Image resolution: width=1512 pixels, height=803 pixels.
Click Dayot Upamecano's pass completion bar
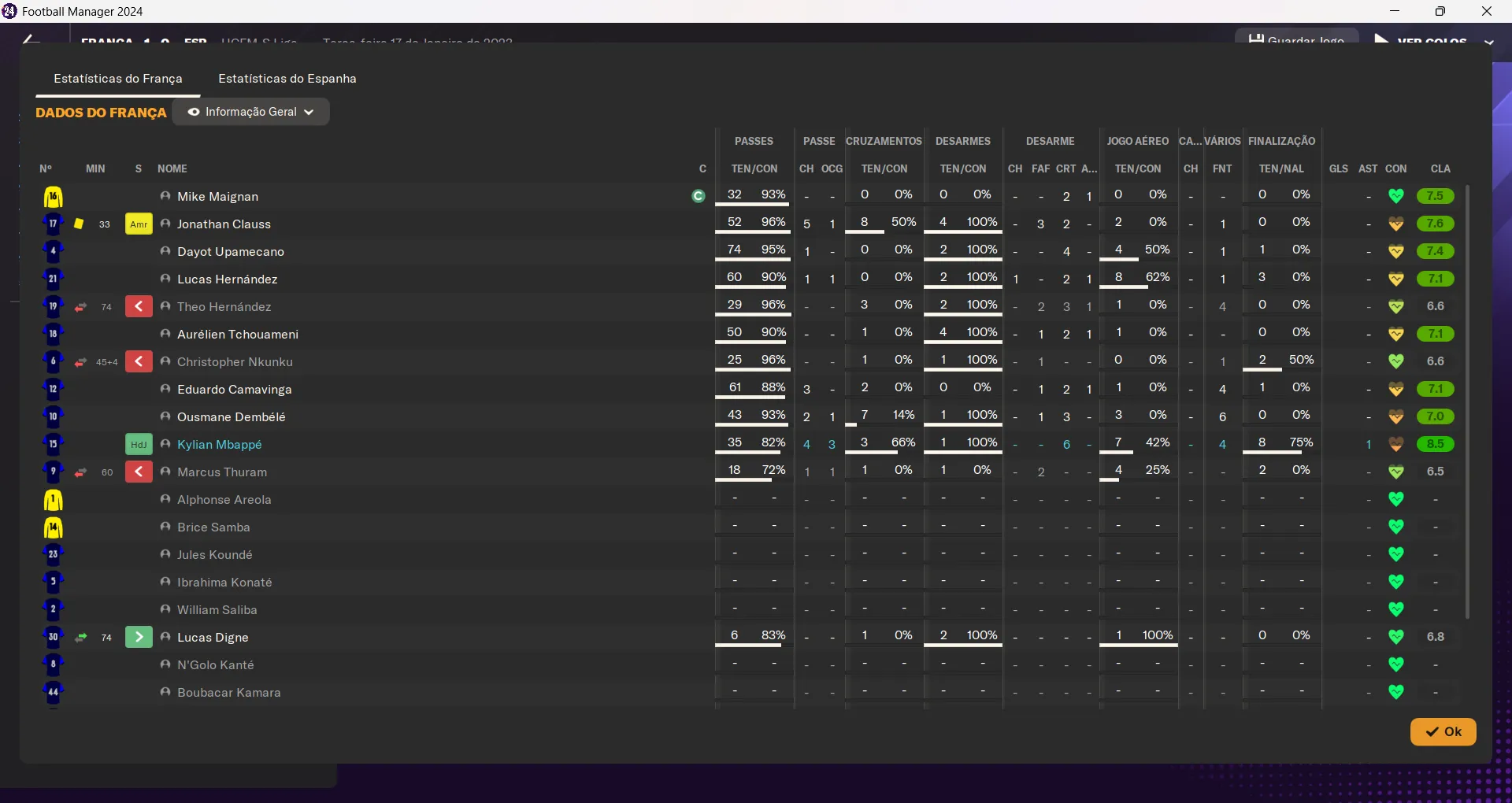pos(754,260)
